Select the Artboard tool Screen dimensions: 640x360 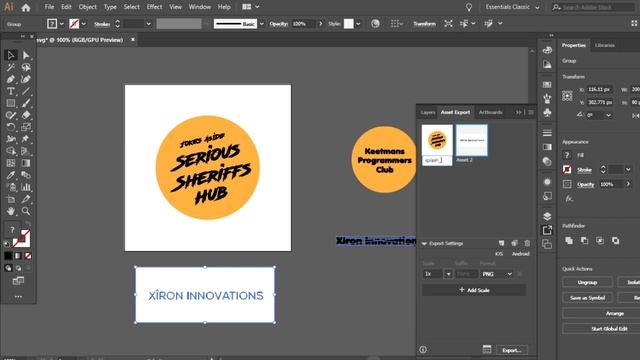[11, 199]
